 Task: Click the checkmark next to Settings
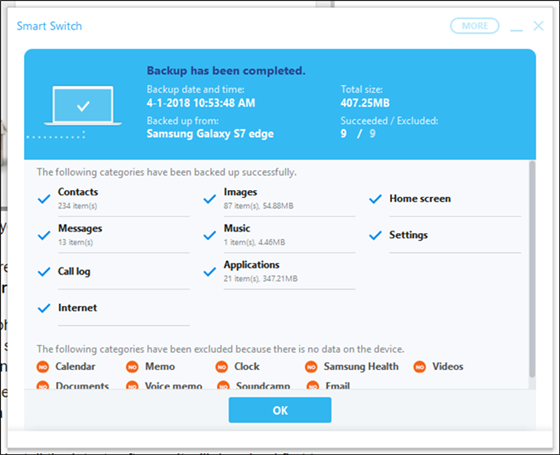pos(375,235)
